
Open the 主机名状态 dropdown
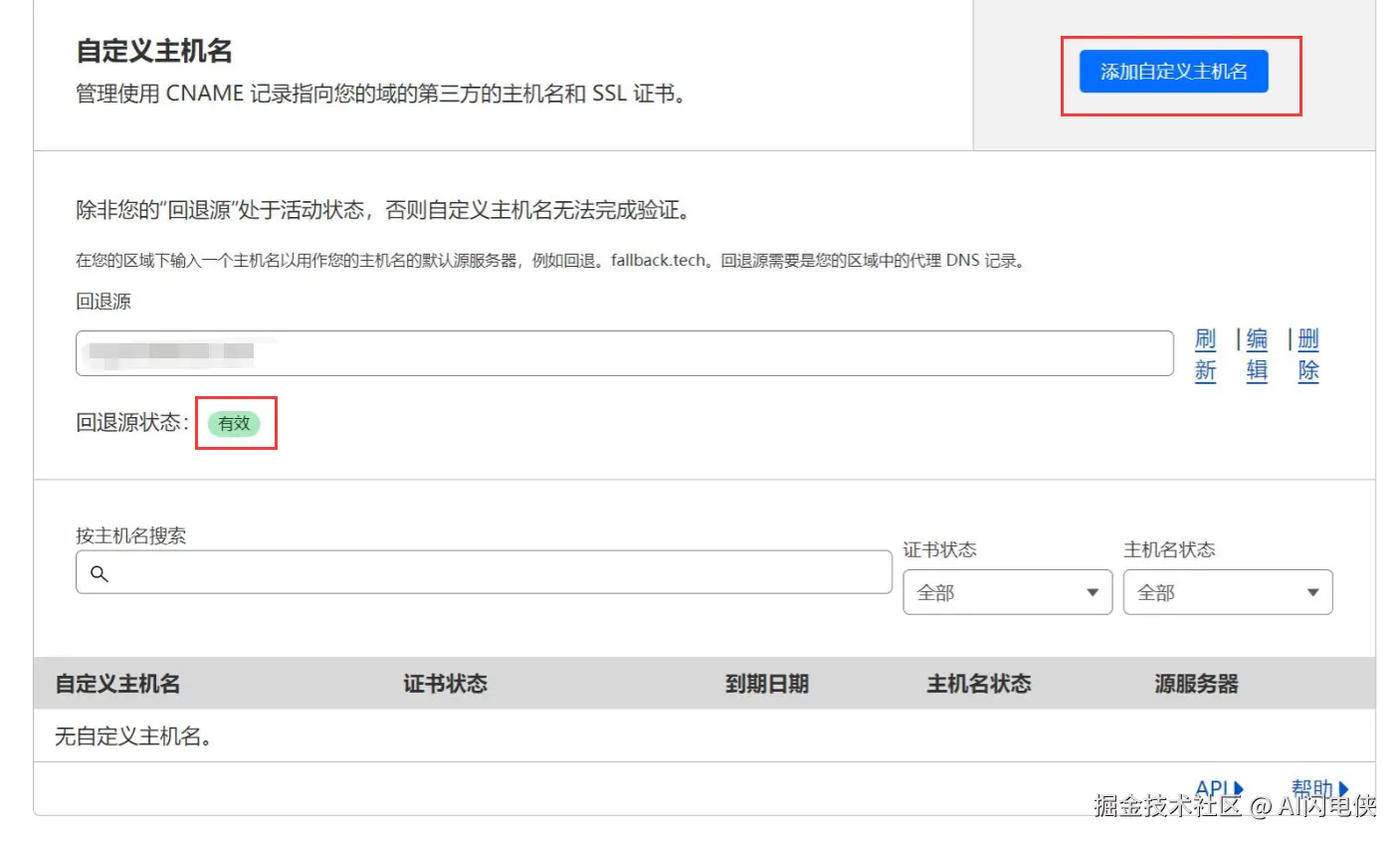[x=1228, y=592]
